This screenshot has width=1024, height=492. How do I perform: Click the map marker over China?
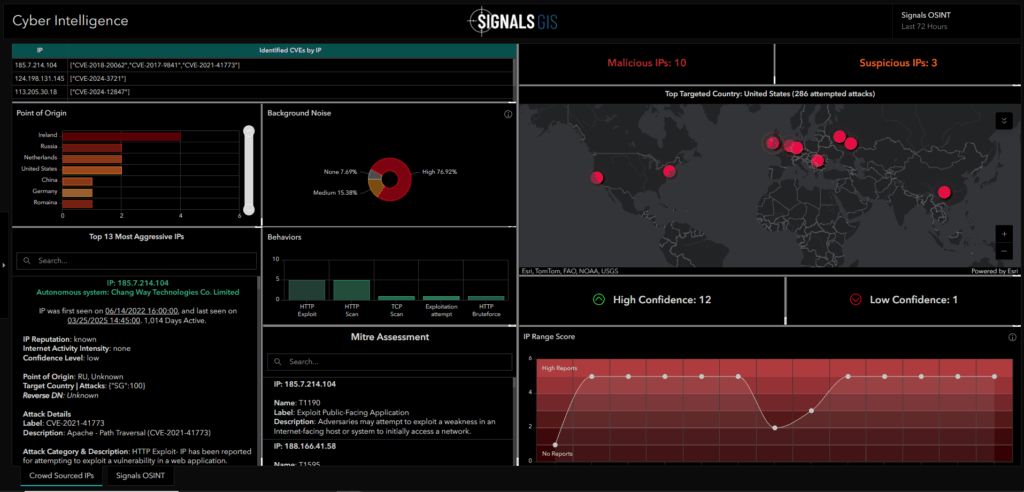(943, 192)
